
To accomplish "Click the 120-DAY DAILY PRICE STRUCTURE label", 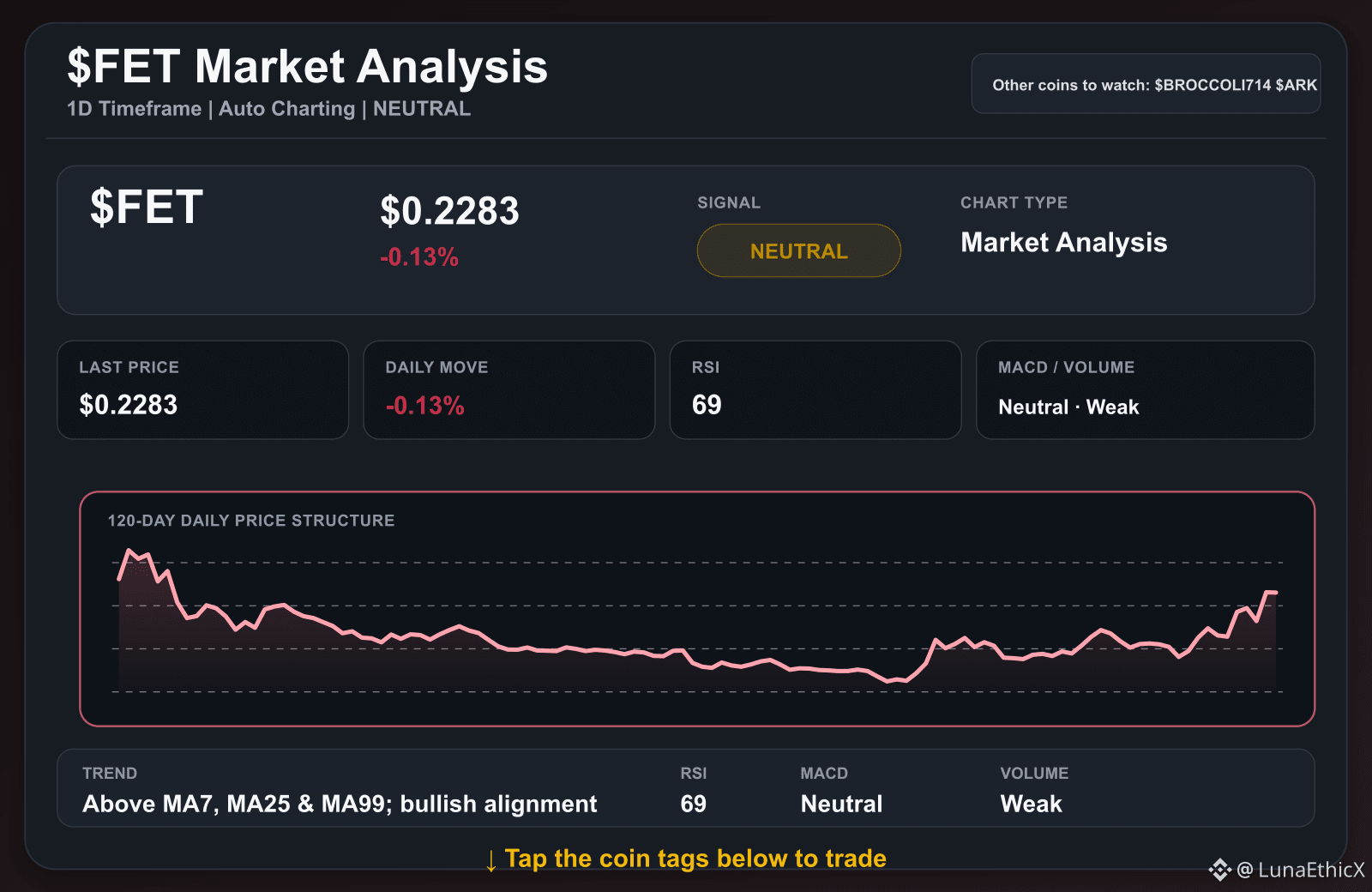I will coord(250,521).
